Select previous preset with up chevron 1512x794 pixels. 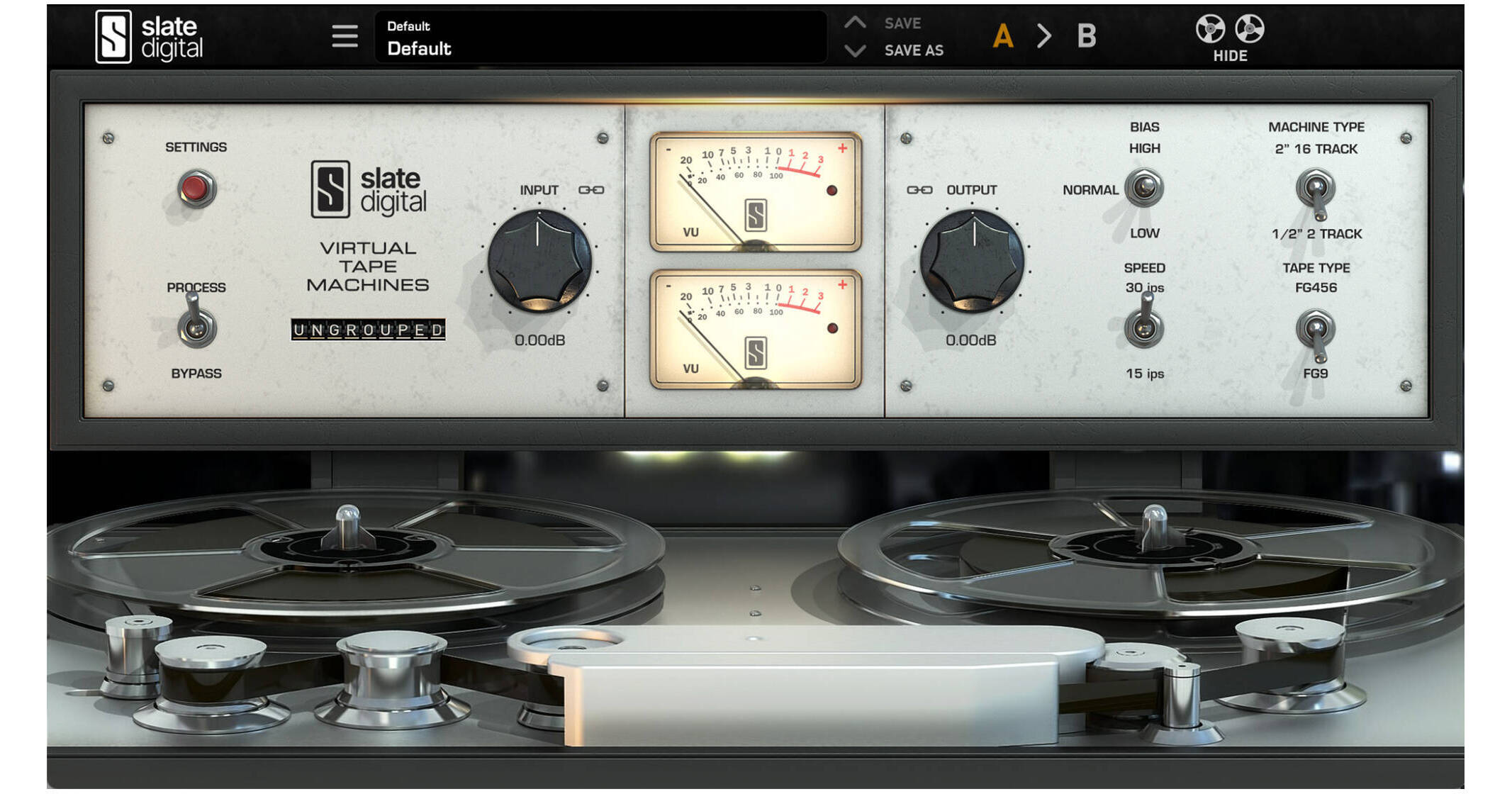click(855, 23)
